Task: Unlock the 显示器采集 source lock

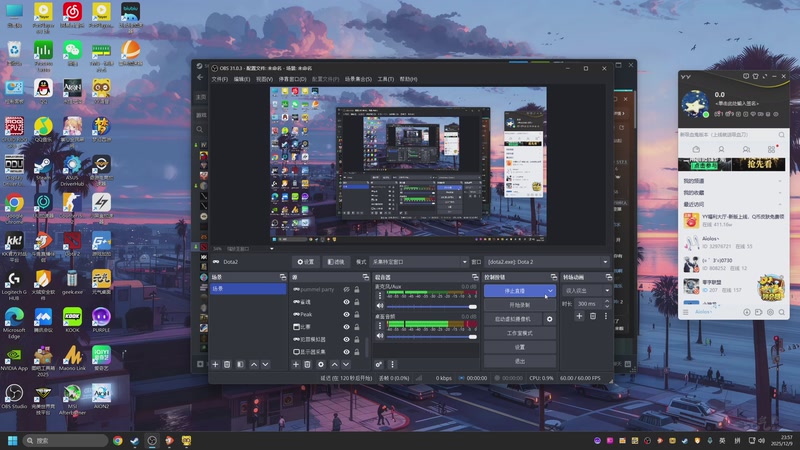Action: pos(357,352)
